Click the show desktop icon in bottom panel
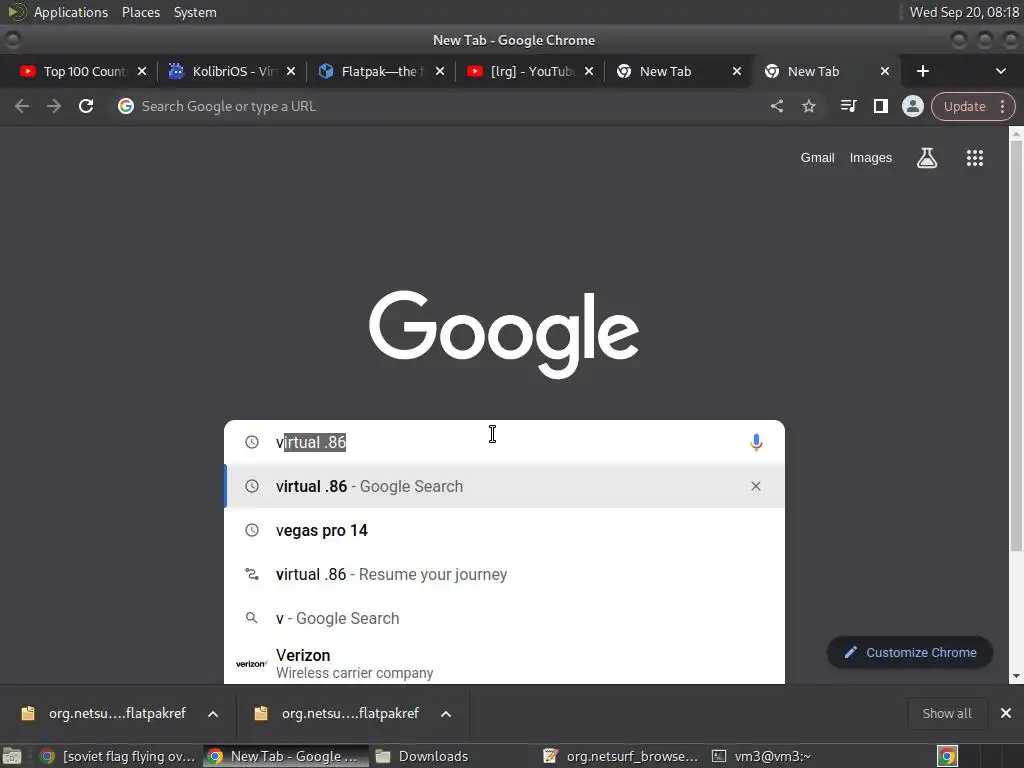The image size is (1024, 768). click(x=12, y=756)
